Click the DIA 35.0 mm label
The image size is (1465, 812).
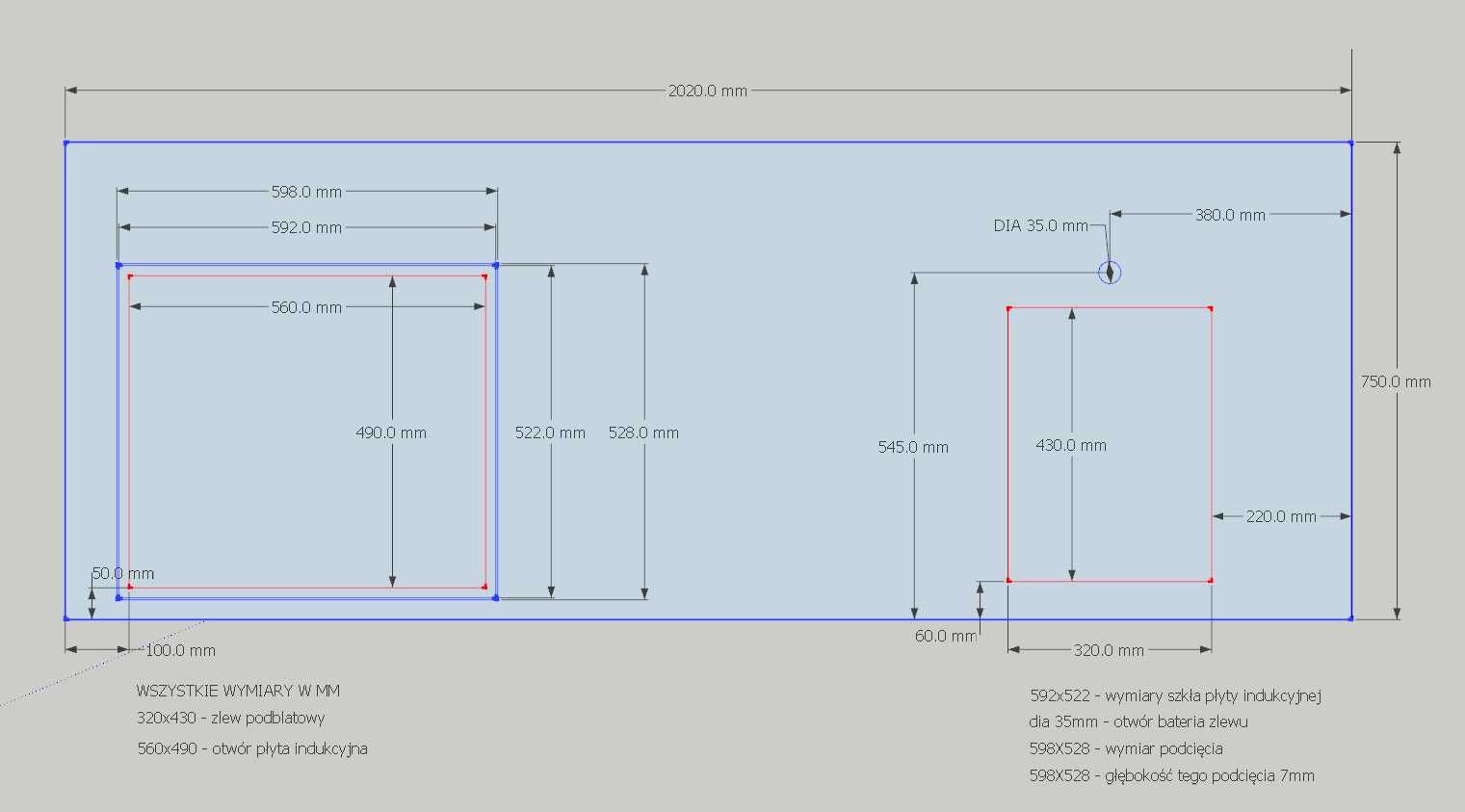pyautogui.click(x=1040, y=225)
